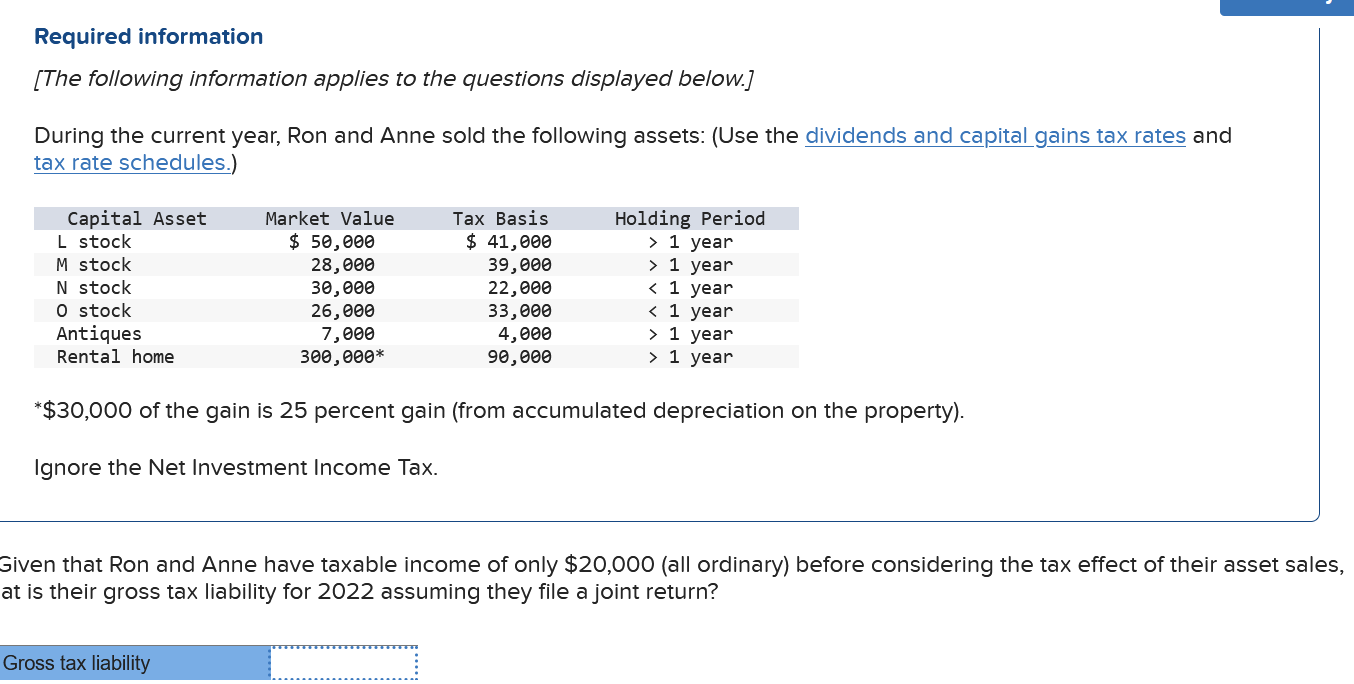Click inside the Gross tax liability input field

[x=343, y=662]
